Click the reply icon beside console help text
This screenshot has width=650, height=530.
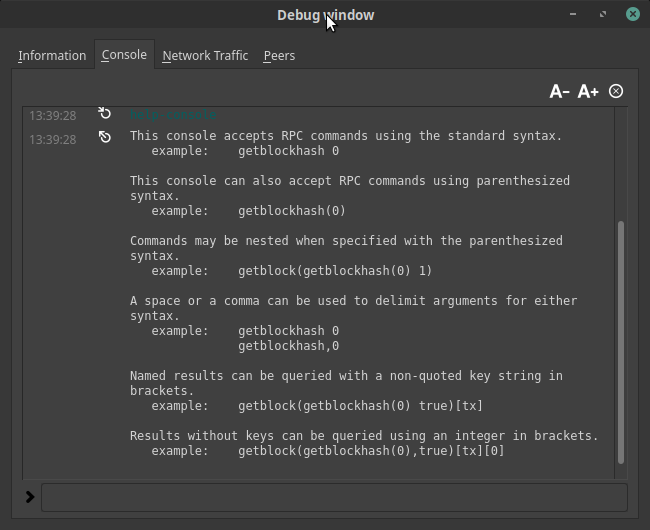[x=105, y=137]
